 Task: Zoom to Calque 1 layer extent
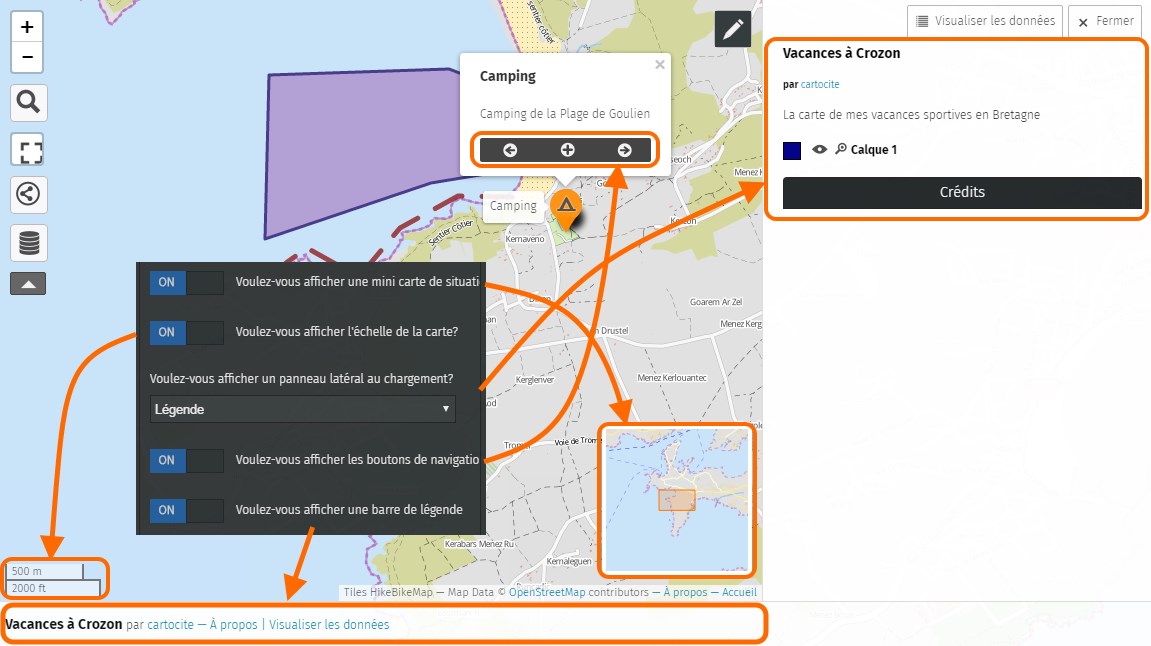840,150
